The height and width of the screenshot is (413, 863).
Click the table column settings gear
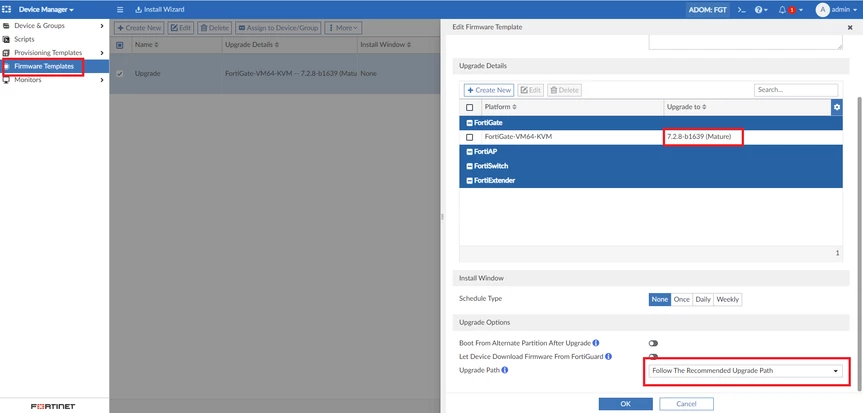(x=837, y=107)
